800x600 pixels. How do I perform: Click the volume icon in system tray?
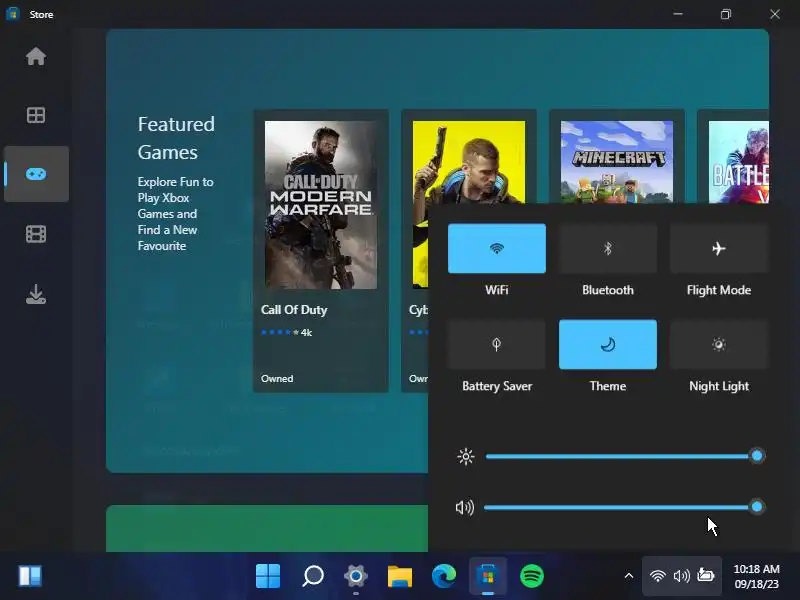[682, 576]
